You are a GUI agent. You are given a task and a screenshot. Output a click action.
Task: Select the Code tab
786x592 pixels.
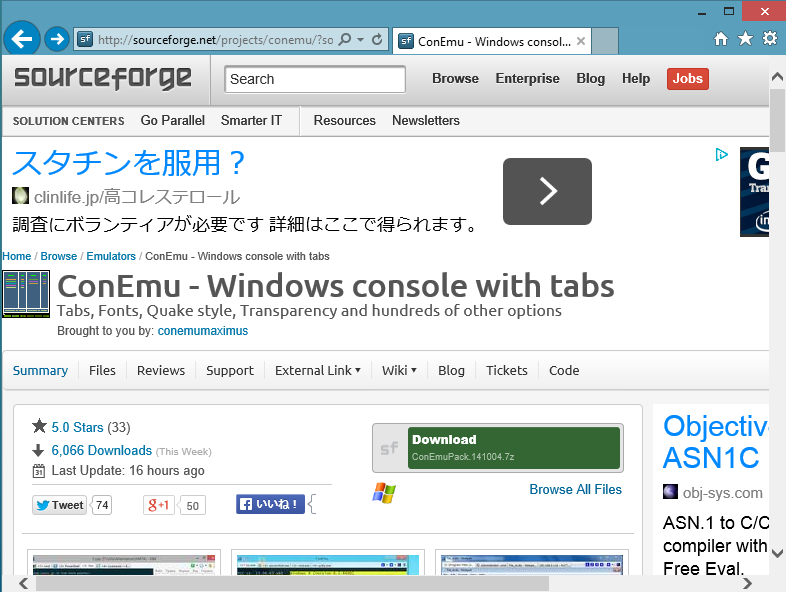tap(564, 370)
